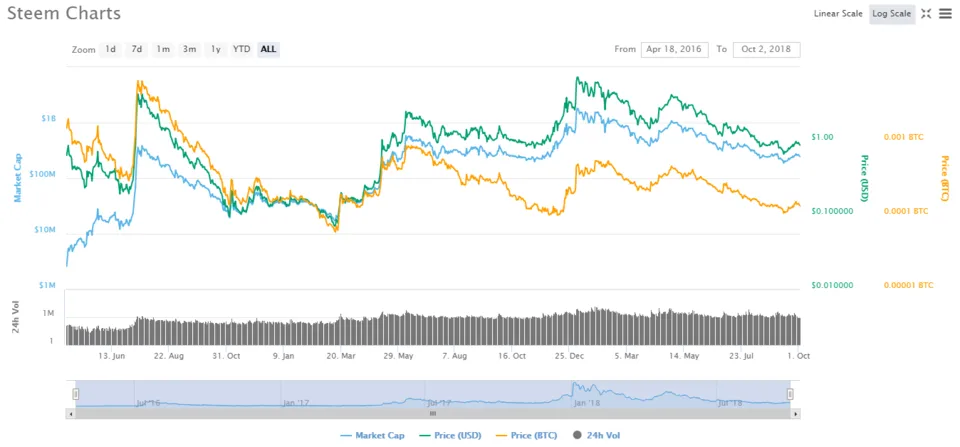
Task: Open the chart hamburger menu icon
Action: pyautogui.click(x=945, y=13)
